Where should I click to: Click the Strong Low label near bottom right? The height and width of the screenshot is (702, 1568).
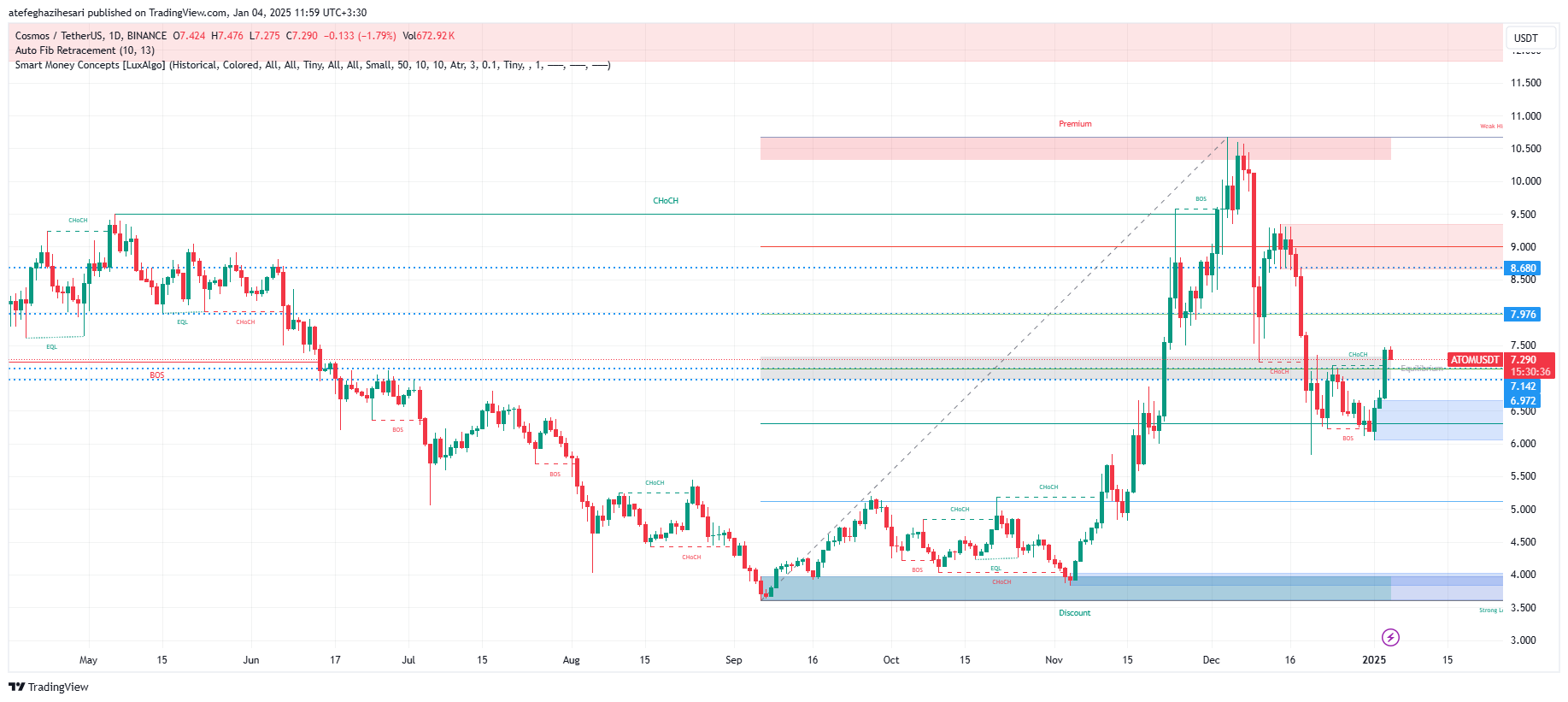[1490, 611]
